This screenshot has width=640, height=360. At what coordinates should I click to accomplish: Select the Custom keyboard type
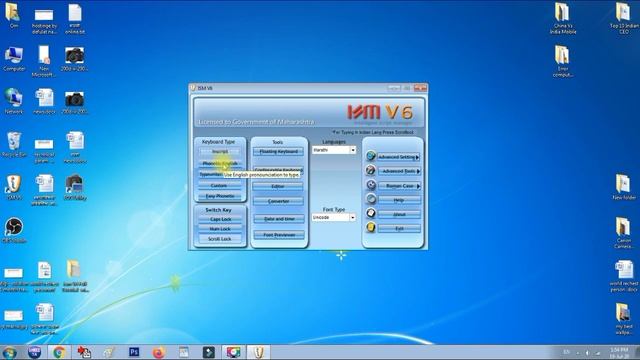220,185
